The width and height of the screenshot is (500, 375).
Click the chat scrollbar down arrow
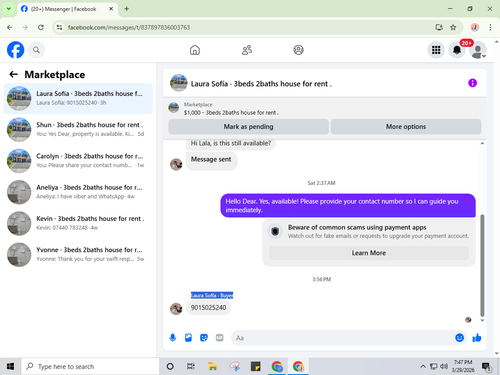tap(482, 320)
